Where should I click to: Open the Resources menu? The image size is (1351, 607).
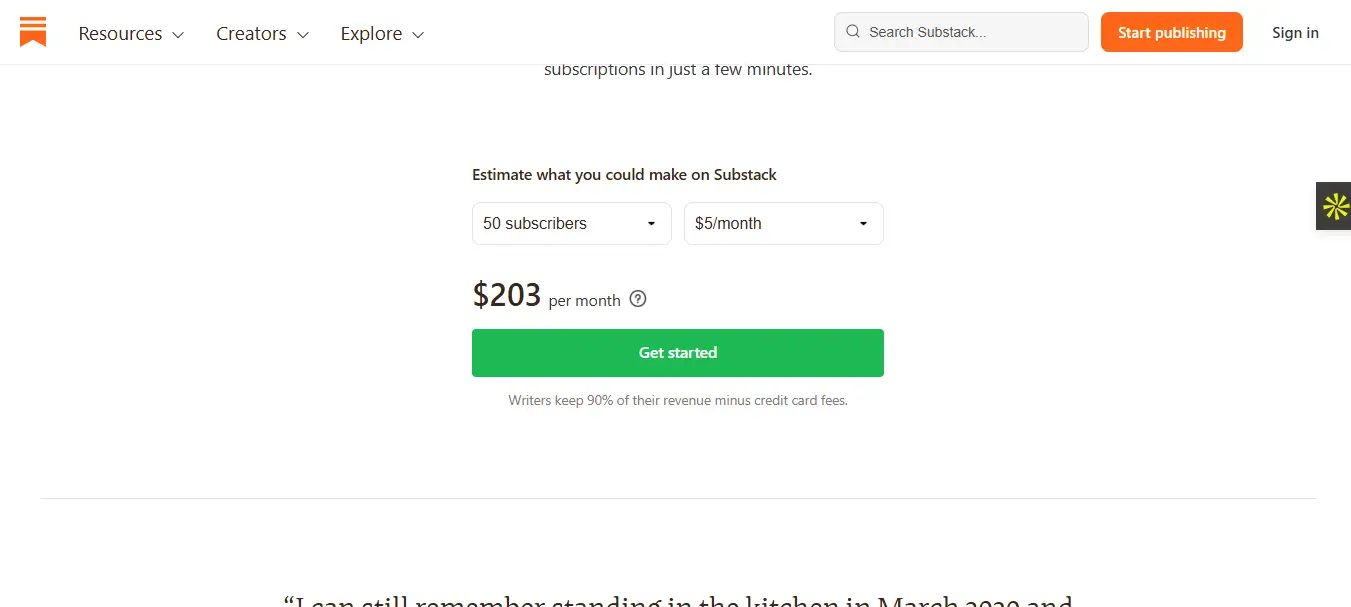point(121,33)
